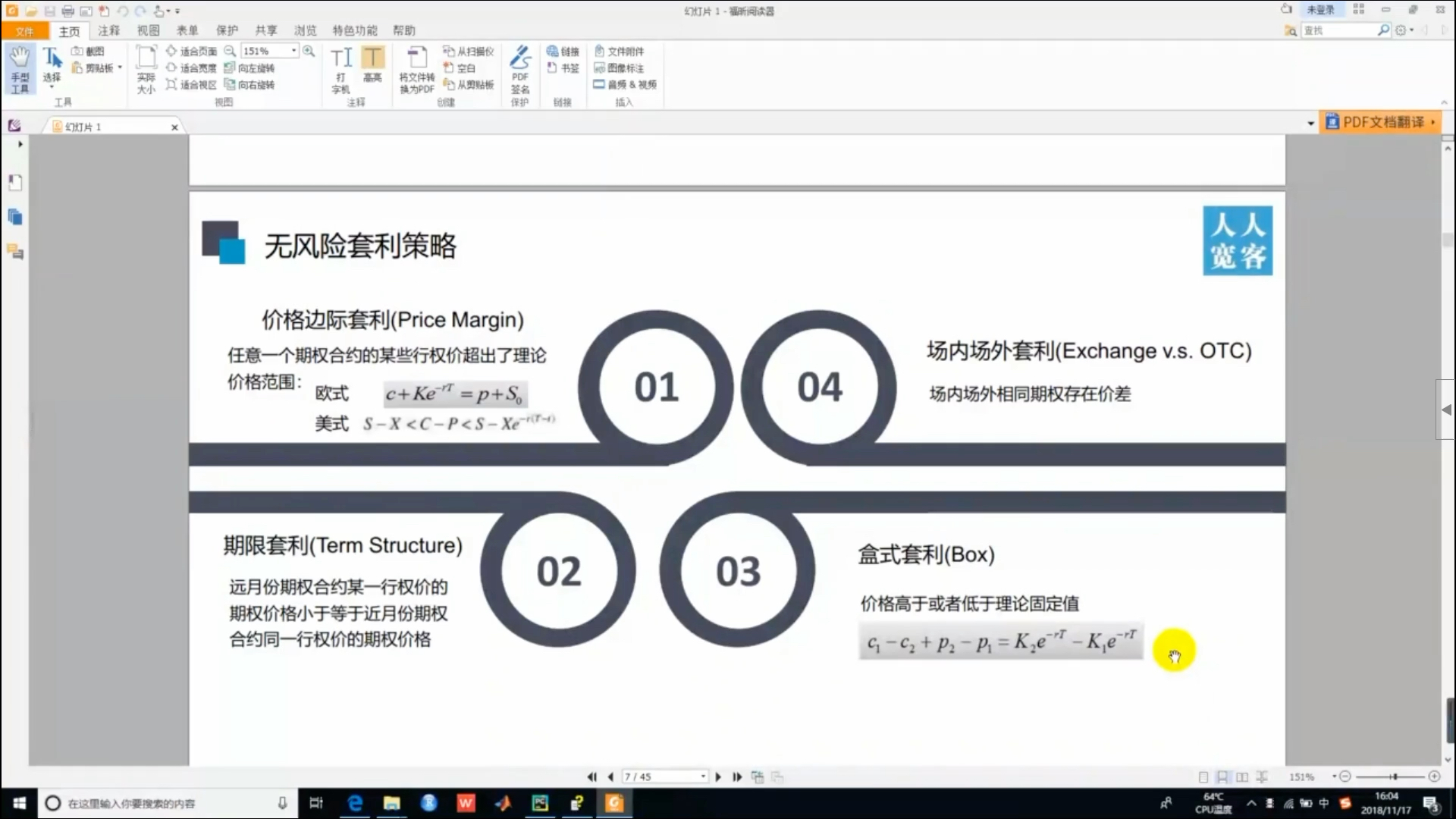Open the Clipboard (剪贴板) tool
1456x819 pixels.
93,68
